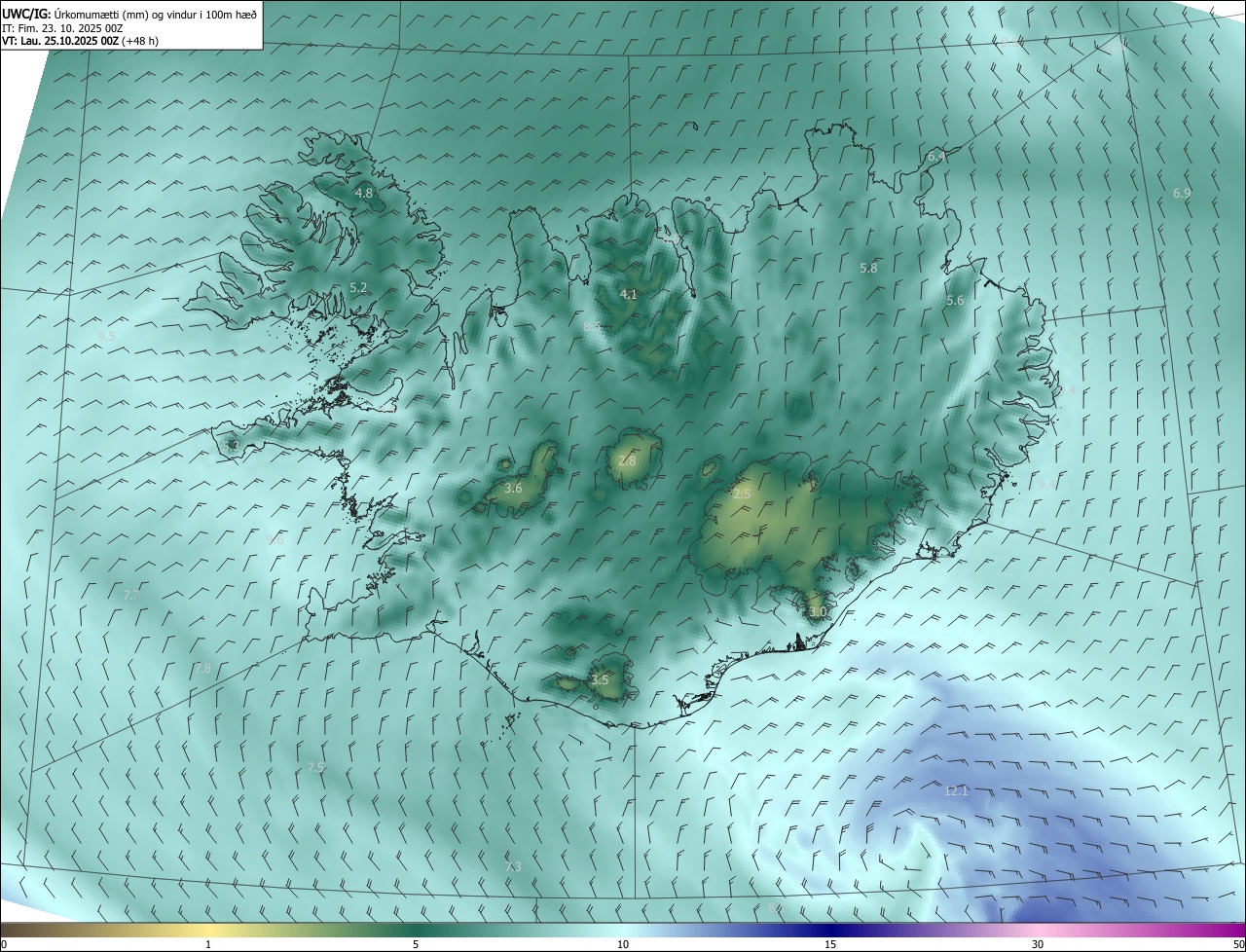Click the 12.1 value in the blue area

[957, 791]
